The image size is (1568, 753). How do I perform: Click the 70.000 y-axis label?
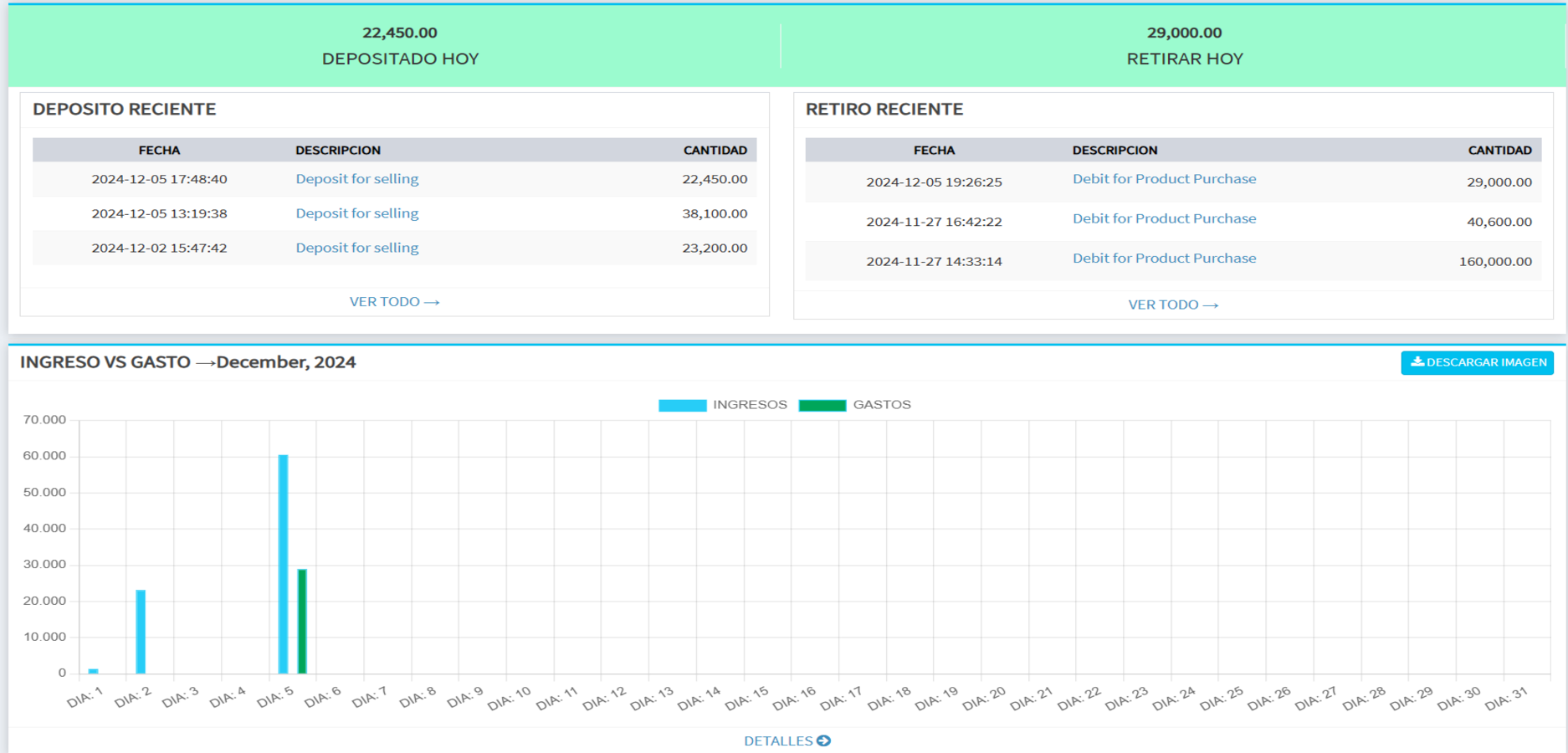(x=44, y=420)
